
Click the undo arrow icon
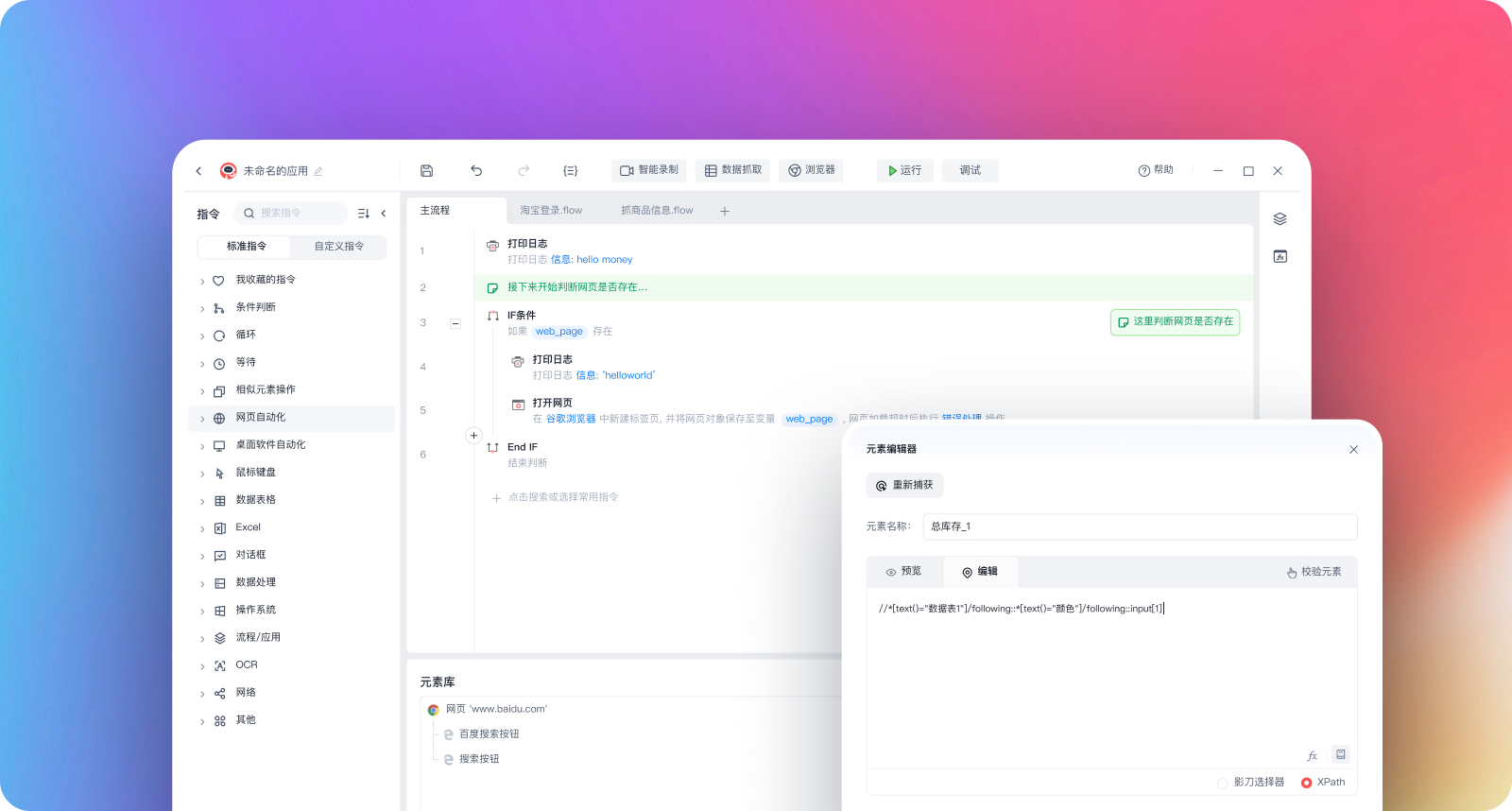pos(476,171)
